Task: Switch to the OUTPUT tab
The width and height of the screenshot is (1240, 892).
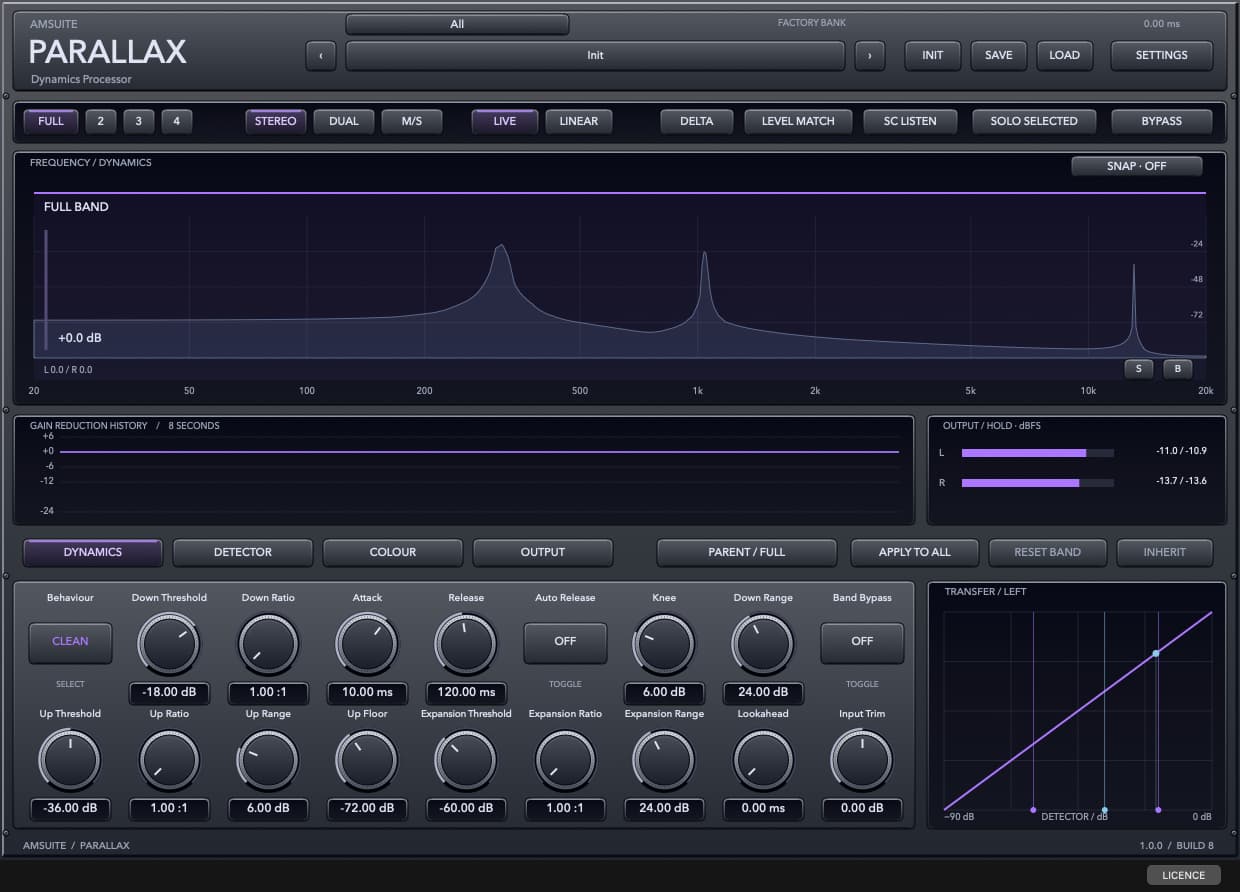Action: 543,552
